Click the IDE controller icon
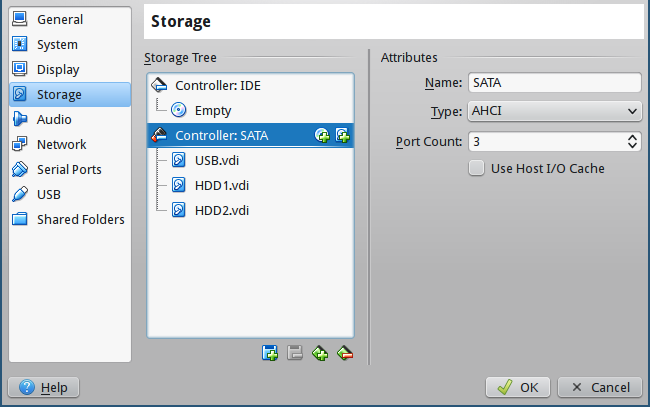The width and height of the screenshot is (650, 407). click(x=159, y=85)
